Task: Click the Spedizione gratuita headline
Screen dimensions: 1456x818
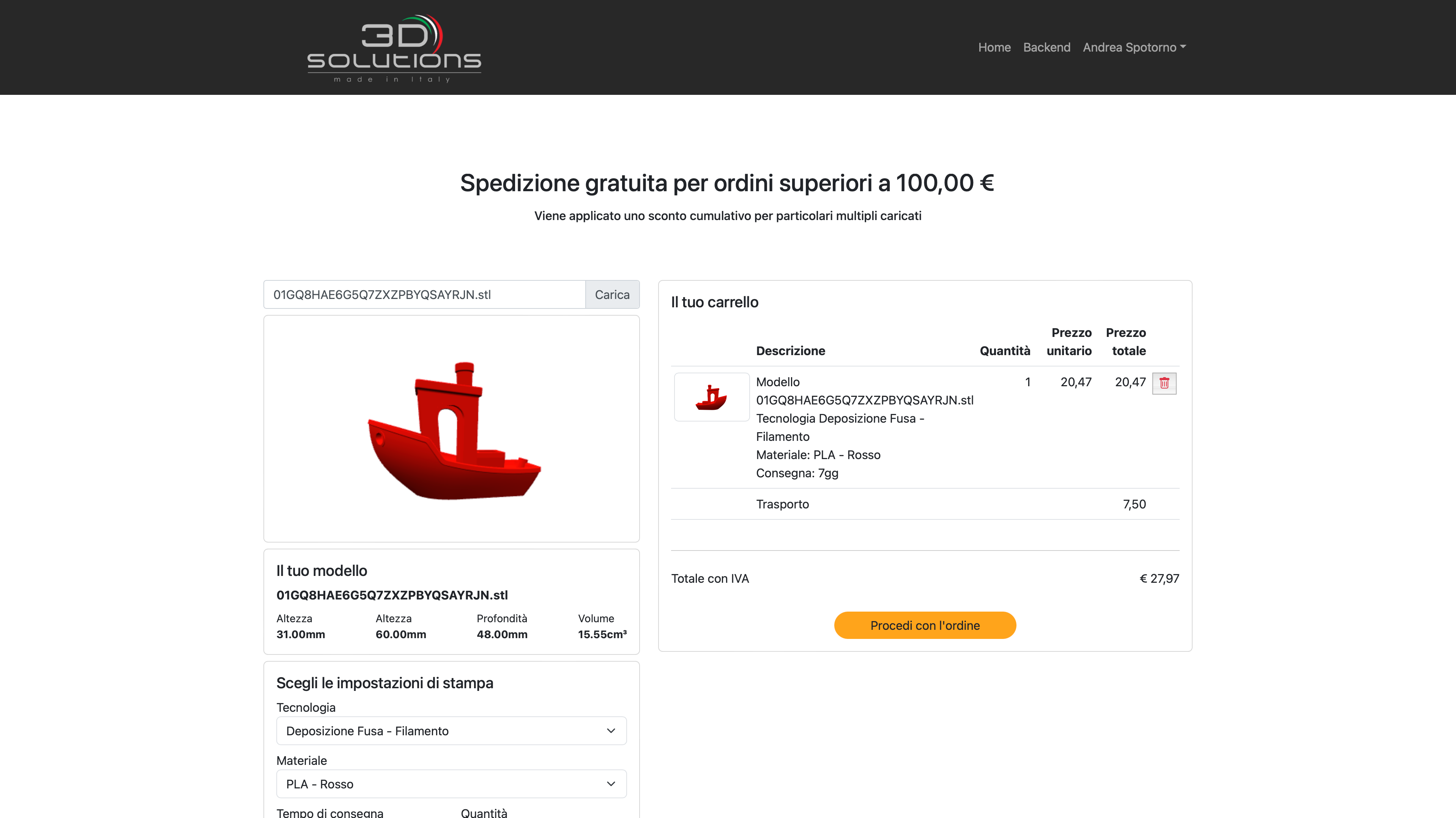Action: pos(727,183)
